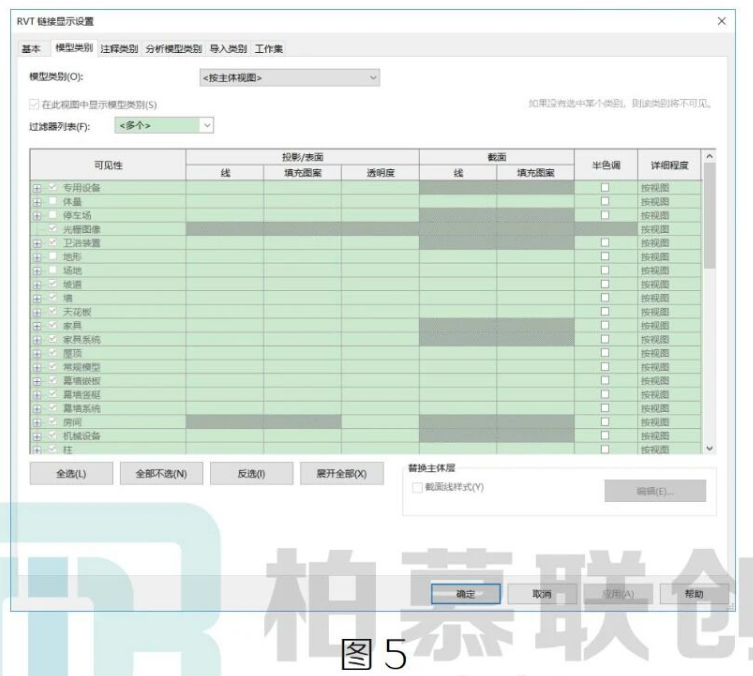This screenshot has width=753, height=676.
Task: Expand the 幕墙嵌板 category row
Action: click(x=37, y=381)
